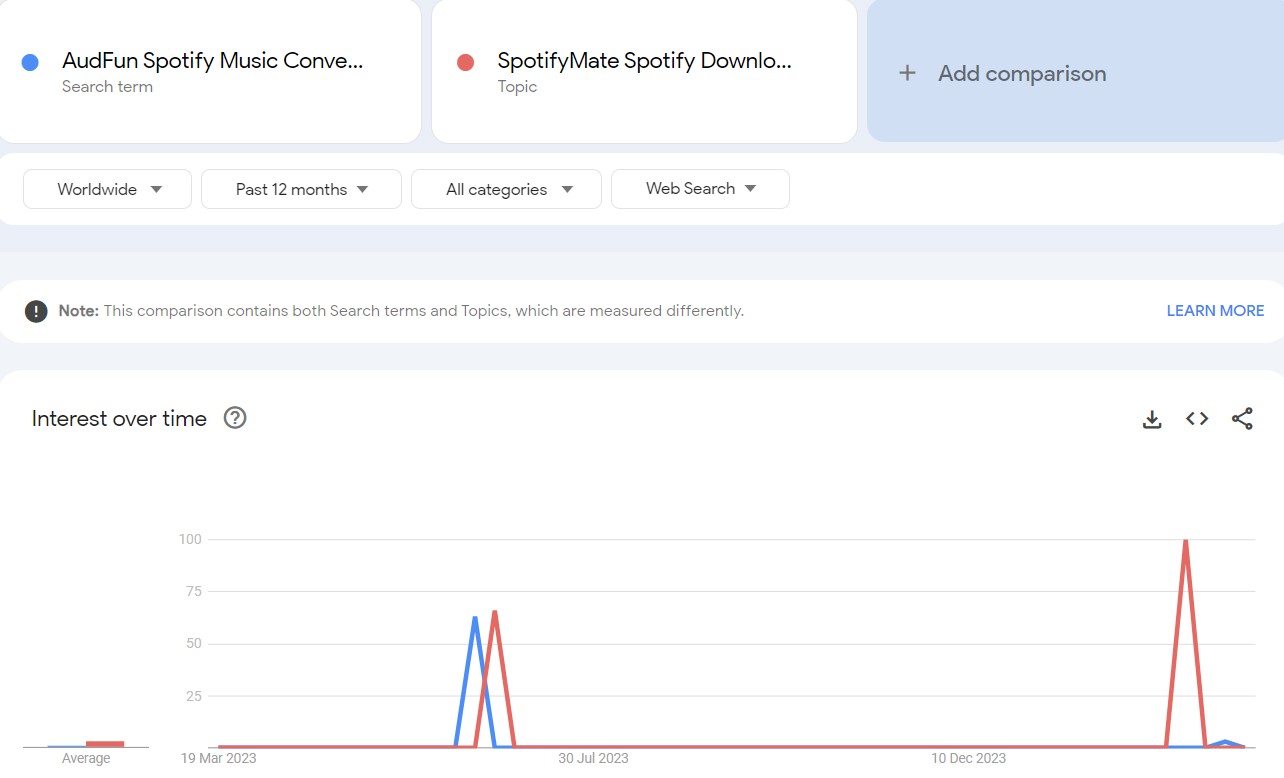Open the Worldwide region dropdown
Image resolution: width=1284 pixels, height=778 pixels.
[x=107, y=189]
